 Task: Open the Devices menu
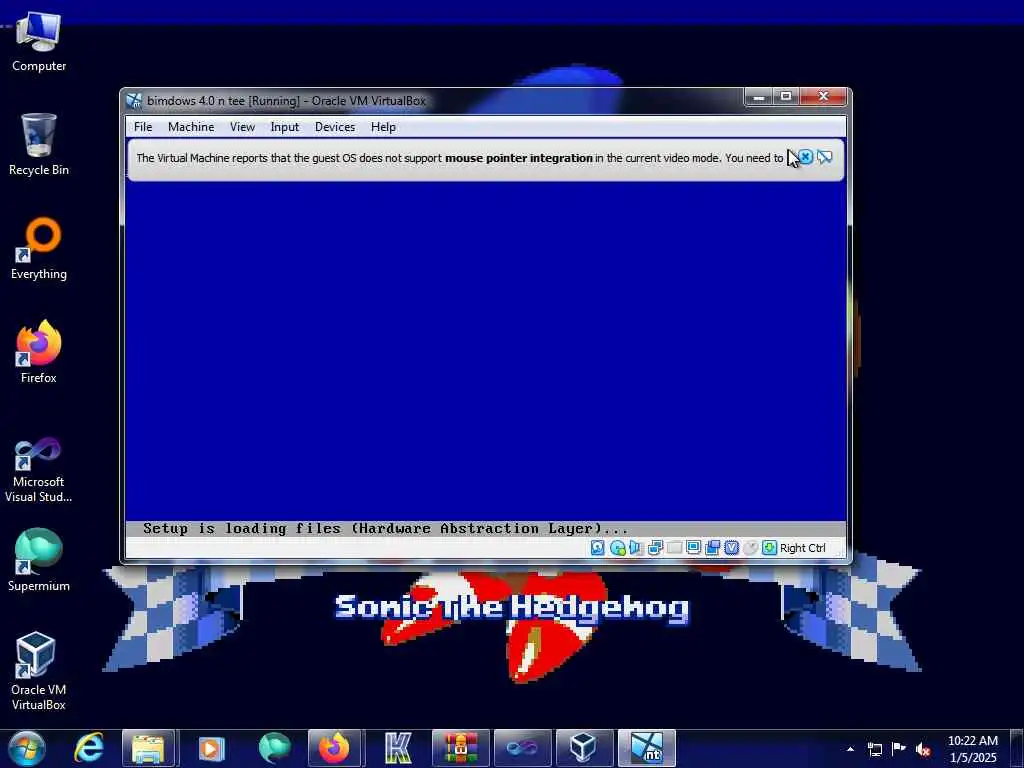(335, 127)
